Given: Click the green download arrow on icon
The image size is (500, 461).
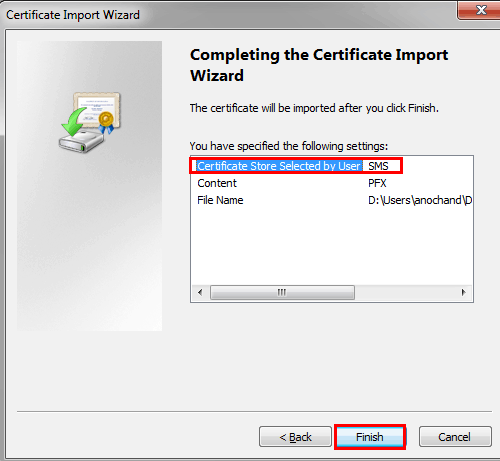Looking at the screenshot, I should click(73, 122).
